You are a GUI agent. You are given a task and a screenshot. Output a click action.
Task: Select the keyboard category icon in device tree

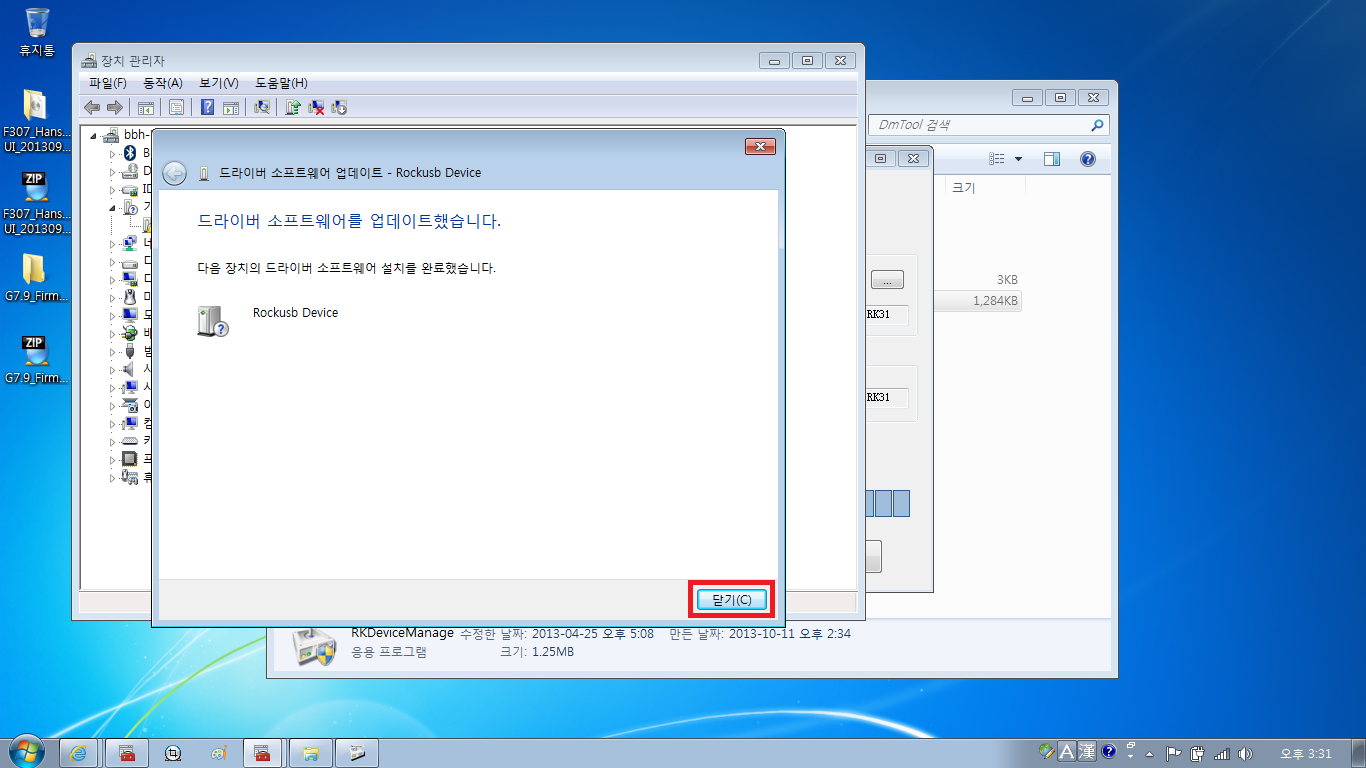coord(129,441)
